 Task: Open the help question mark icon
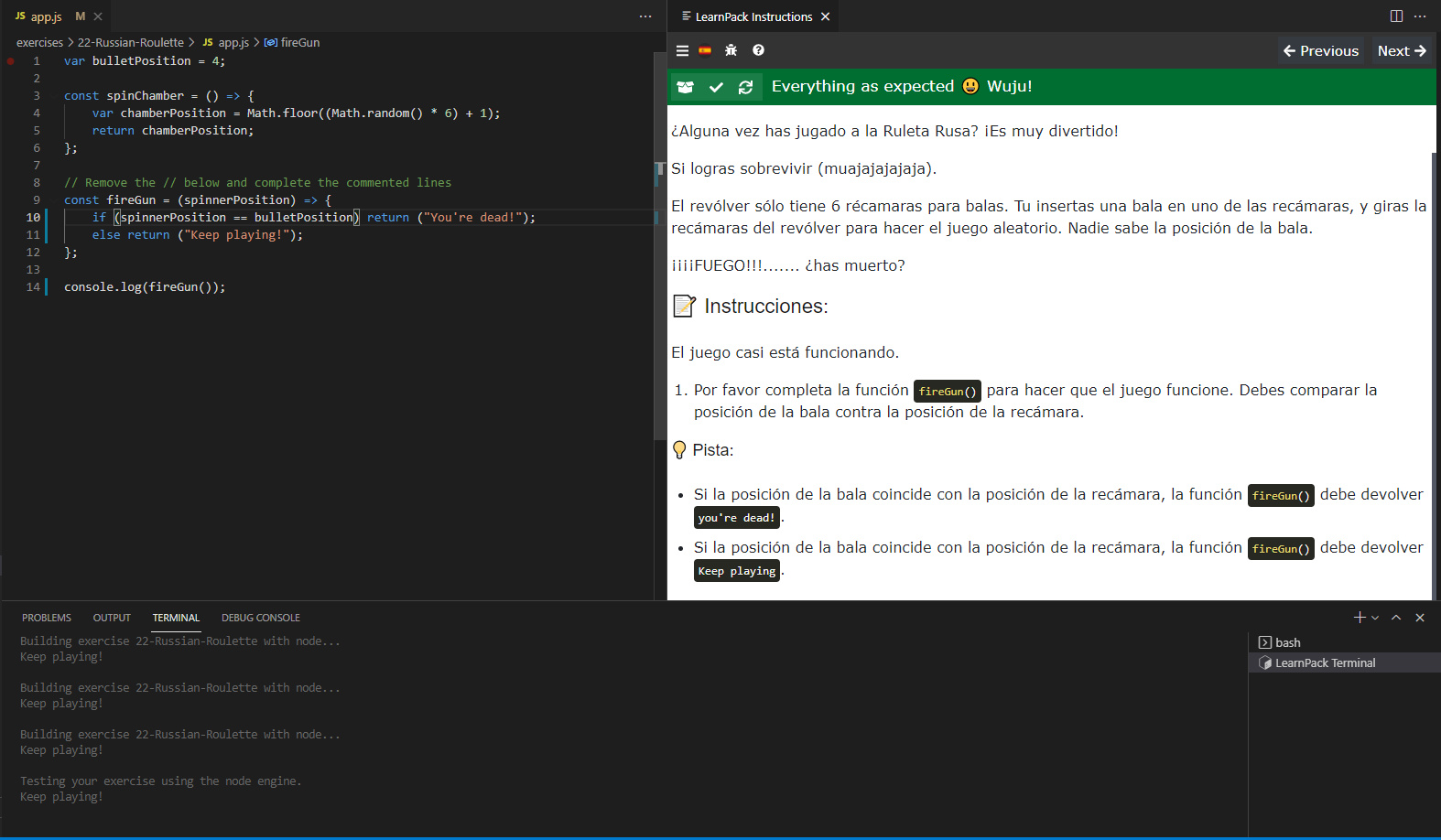click(758, 50)
